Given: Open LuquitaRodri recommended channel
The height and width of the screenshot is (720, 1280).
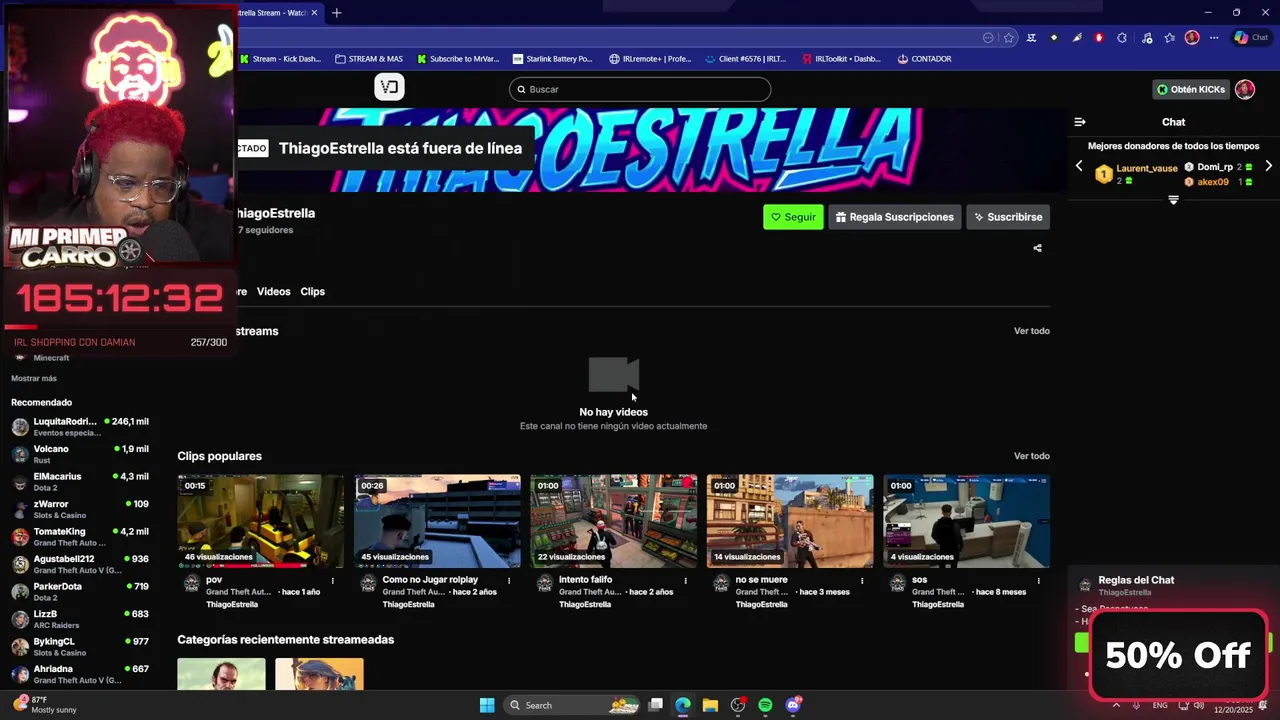Looking at the screenshot, I should (80, 427).
